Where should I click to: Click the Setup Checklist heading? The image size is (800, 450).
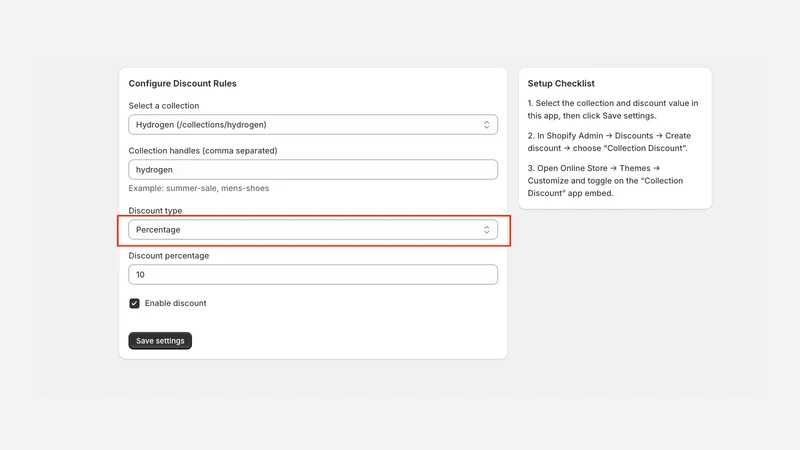tap(561, 83)
